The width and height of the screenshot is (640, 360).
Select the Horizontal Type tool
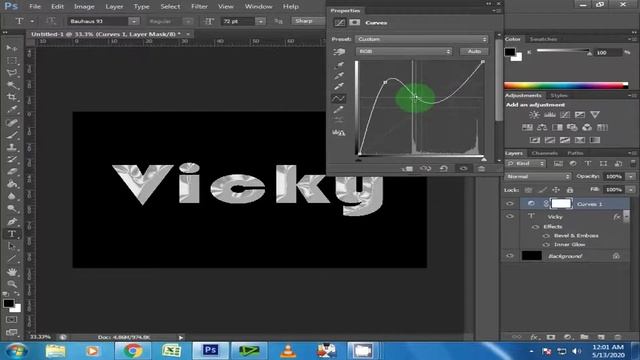[11, 234]
